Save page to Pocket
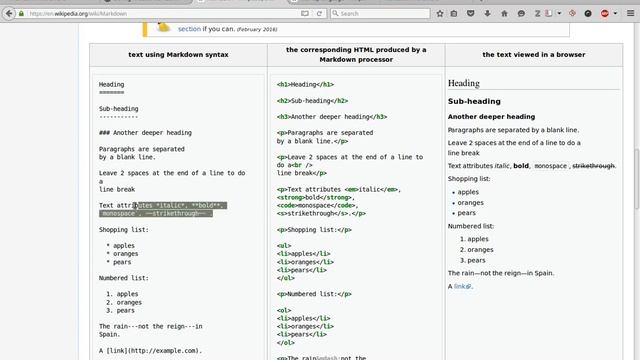Image resolution: width=640 pixels, height=360 pixels. click(x=471, y=13)
